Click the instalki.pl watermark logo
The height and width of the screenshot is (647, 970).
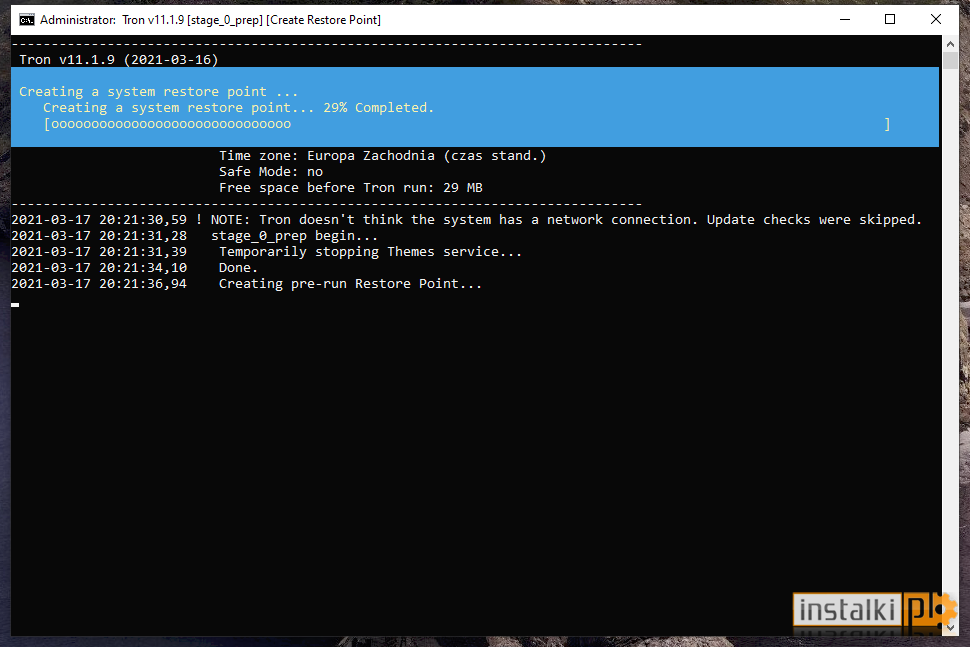(x=874, y=611)
